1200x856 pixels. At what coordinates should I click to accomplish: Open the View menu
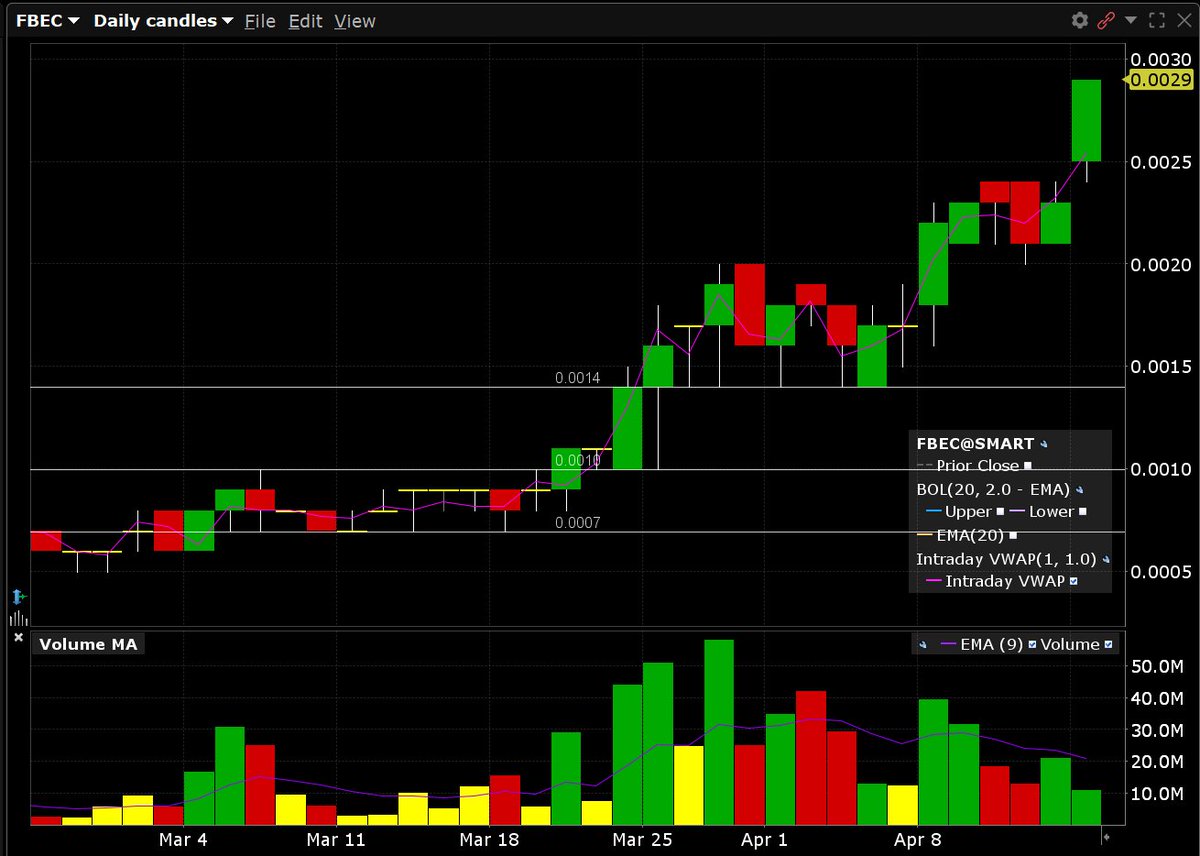[x=355, y=20]
